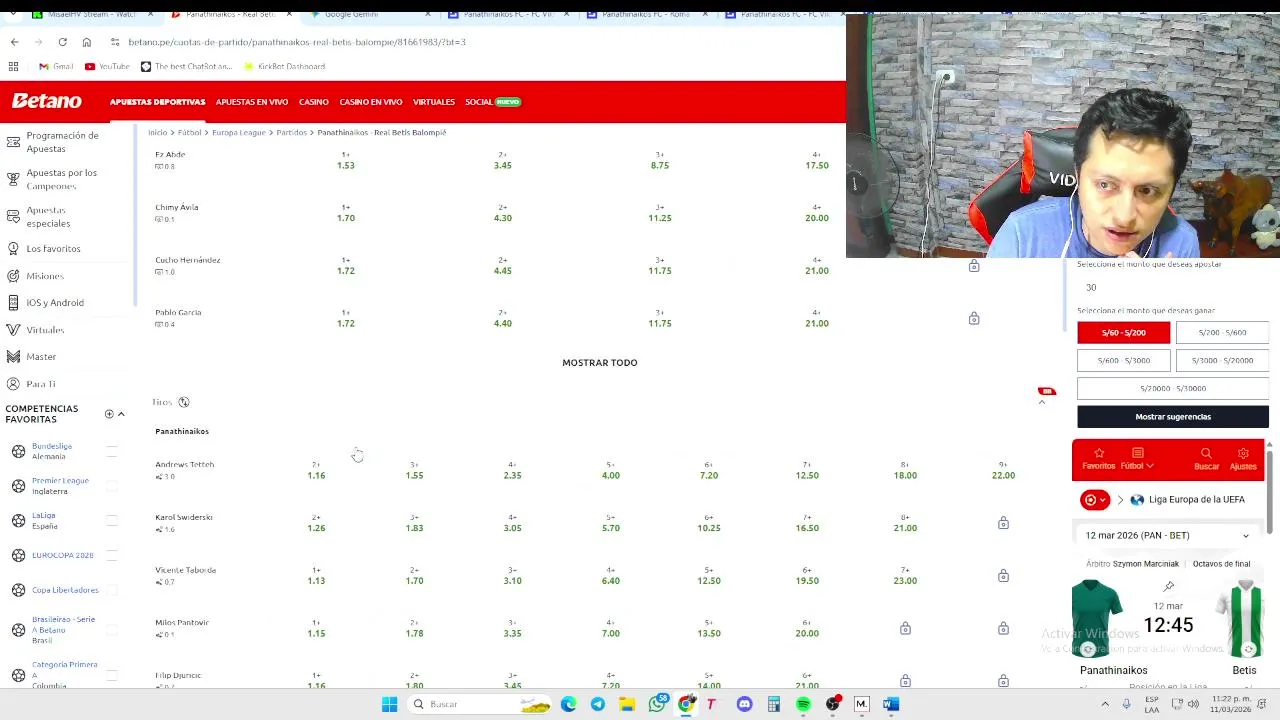Open Casino en Vivo tab

pos(371,102)
